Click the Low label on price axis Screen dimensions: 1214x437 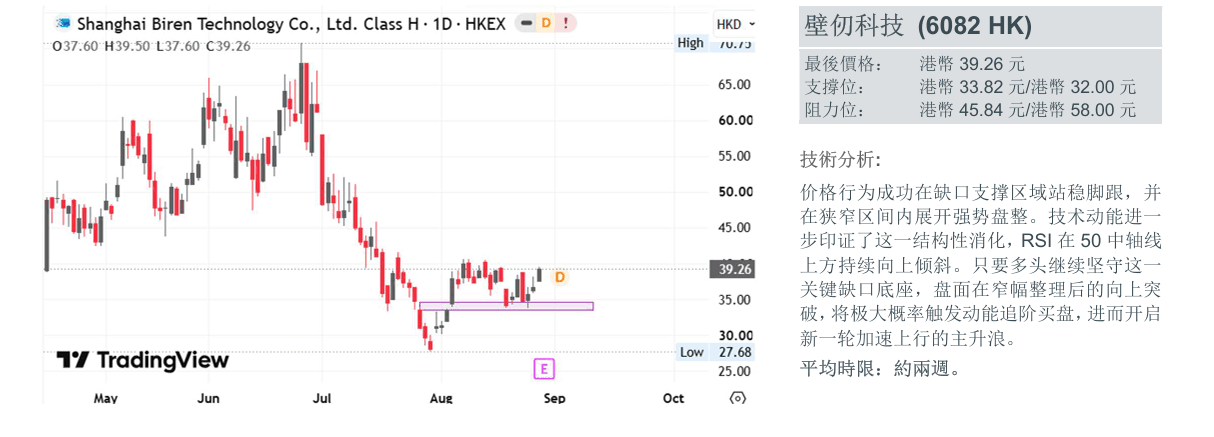click(x=692, y=352)
